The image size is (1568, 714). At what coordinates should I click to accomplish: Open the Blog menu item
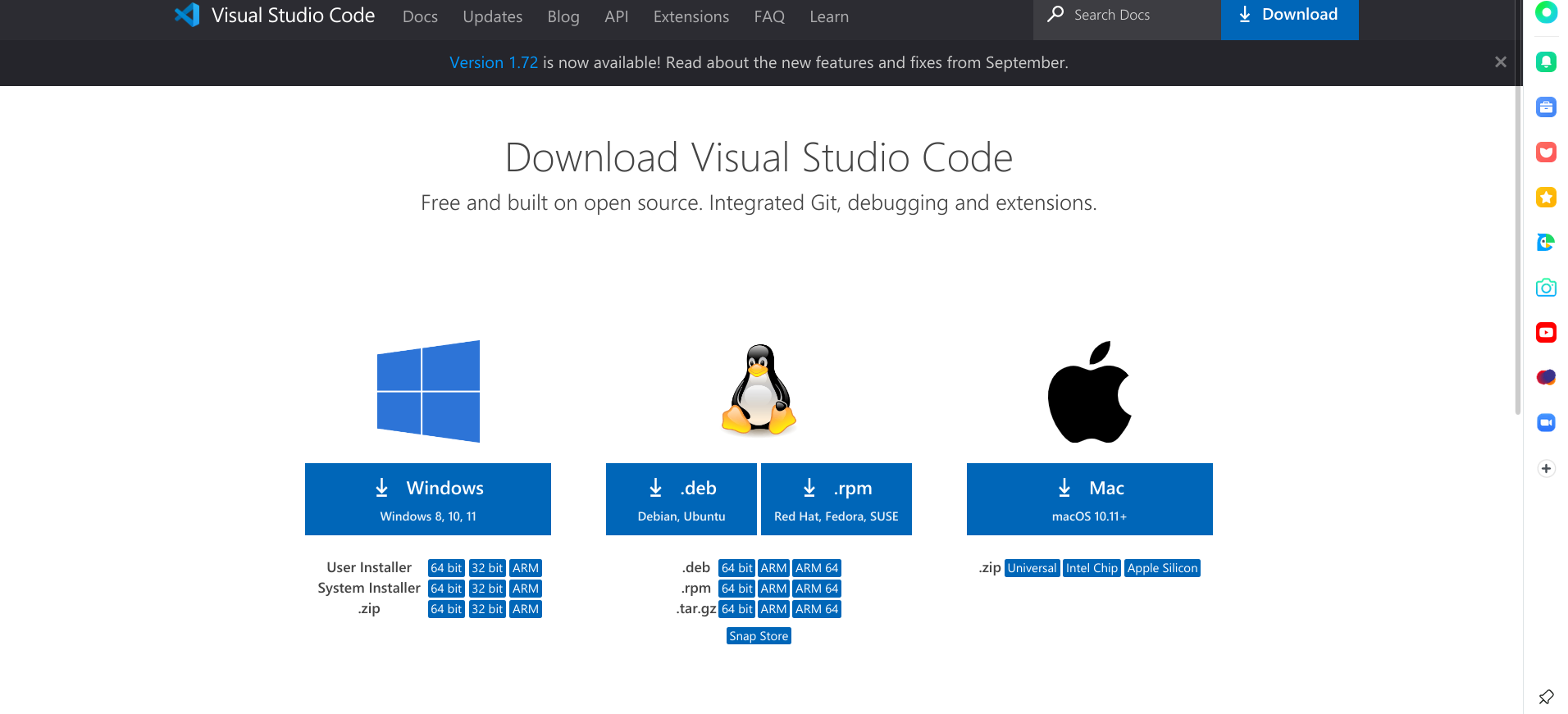563,16
